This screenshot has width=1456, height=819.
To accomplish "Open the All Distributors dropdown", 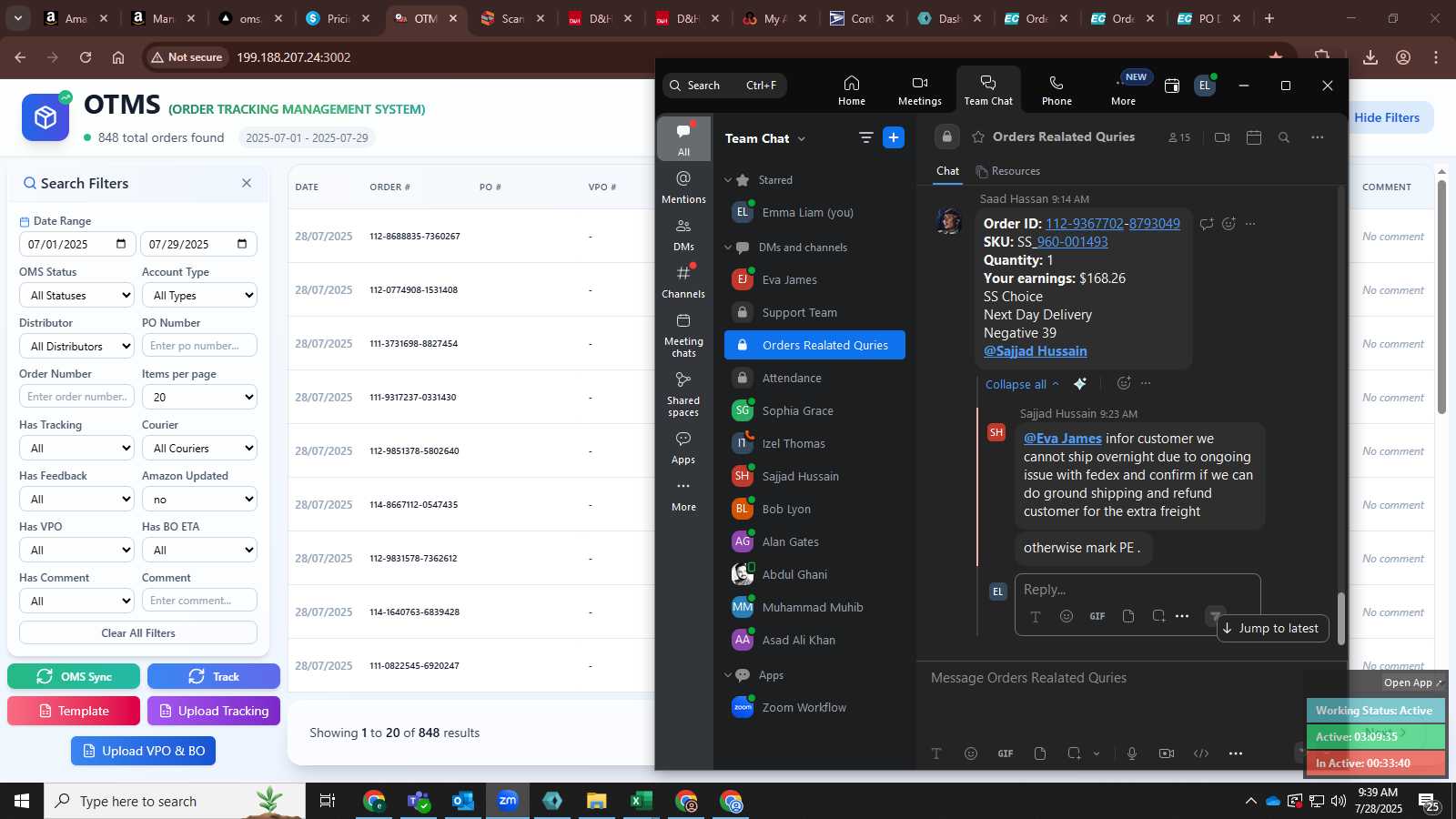I will tap(76, 346).
